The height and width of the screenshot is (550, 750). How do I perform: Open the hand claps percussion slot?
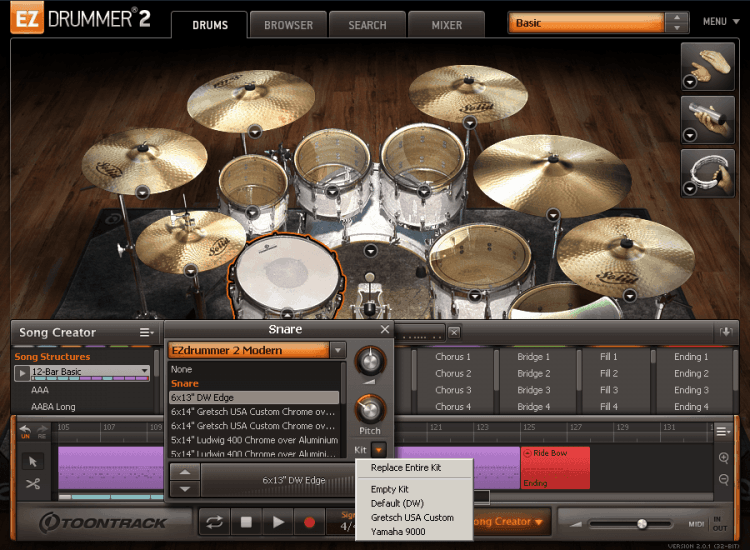707,66
